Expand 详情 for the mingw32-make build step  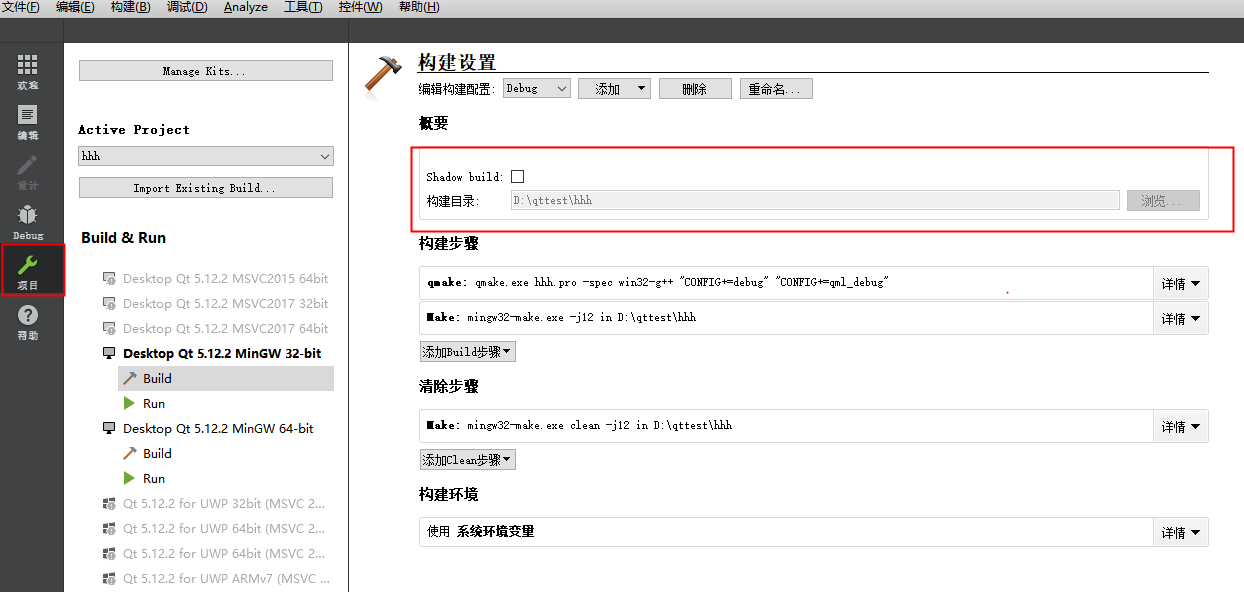pos(1181,318)
